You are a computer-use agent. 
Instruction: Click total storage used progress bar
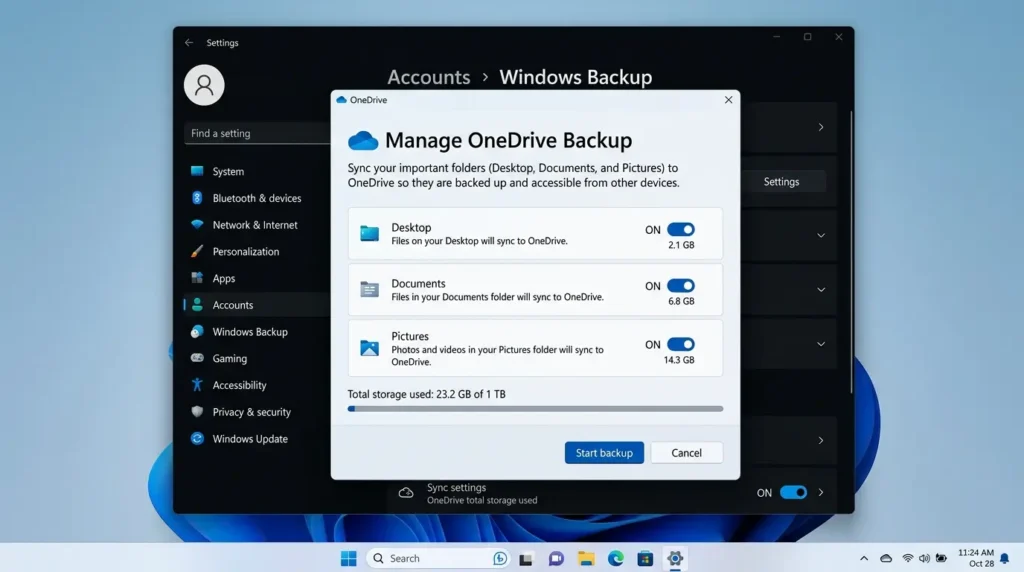pos(535,409)
